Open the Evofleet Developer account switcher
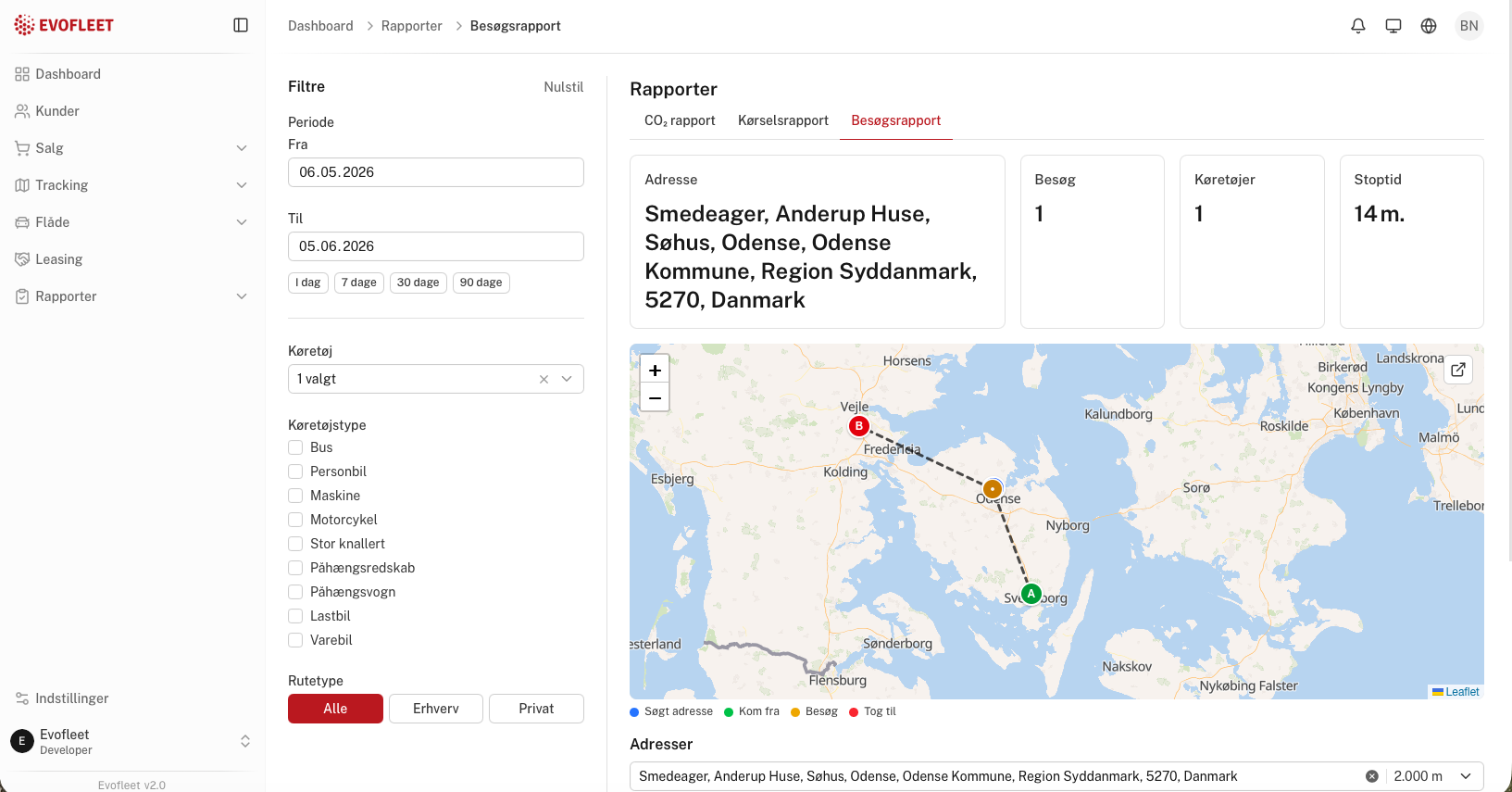The height and width of the screenshot is (792, 1512). [x=132, y=741]
